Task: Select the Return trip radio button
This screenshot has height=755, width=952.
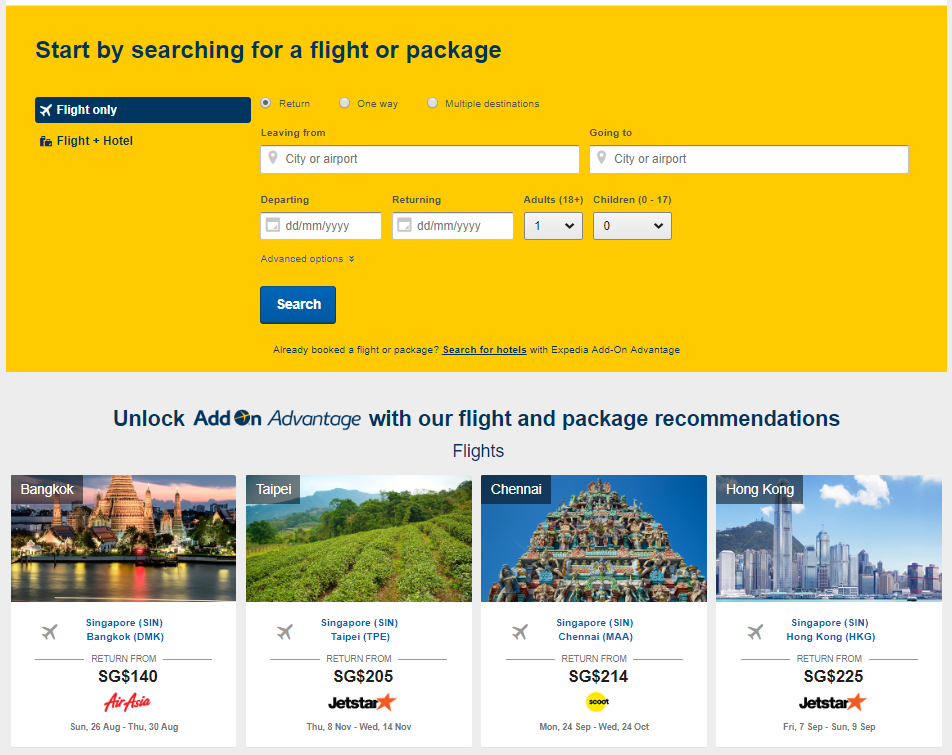Action: click(x=266, y=103)
